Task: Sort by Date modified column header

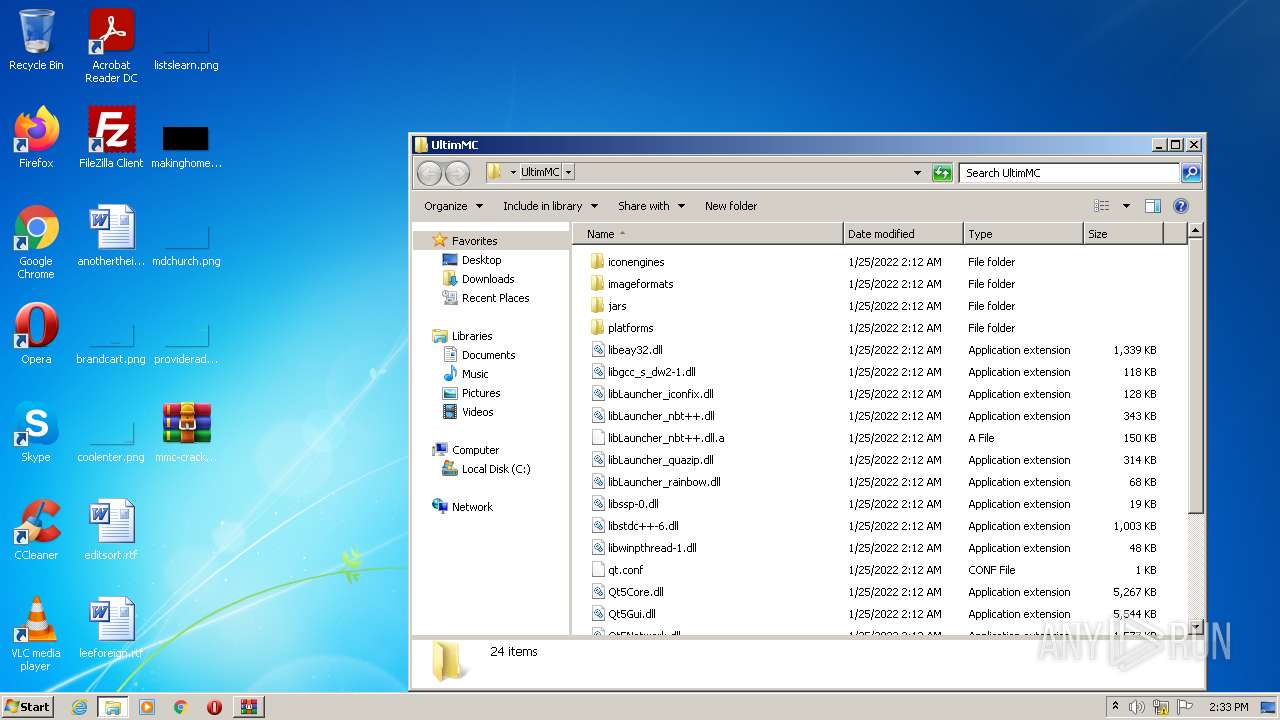Action: point(904,234)
